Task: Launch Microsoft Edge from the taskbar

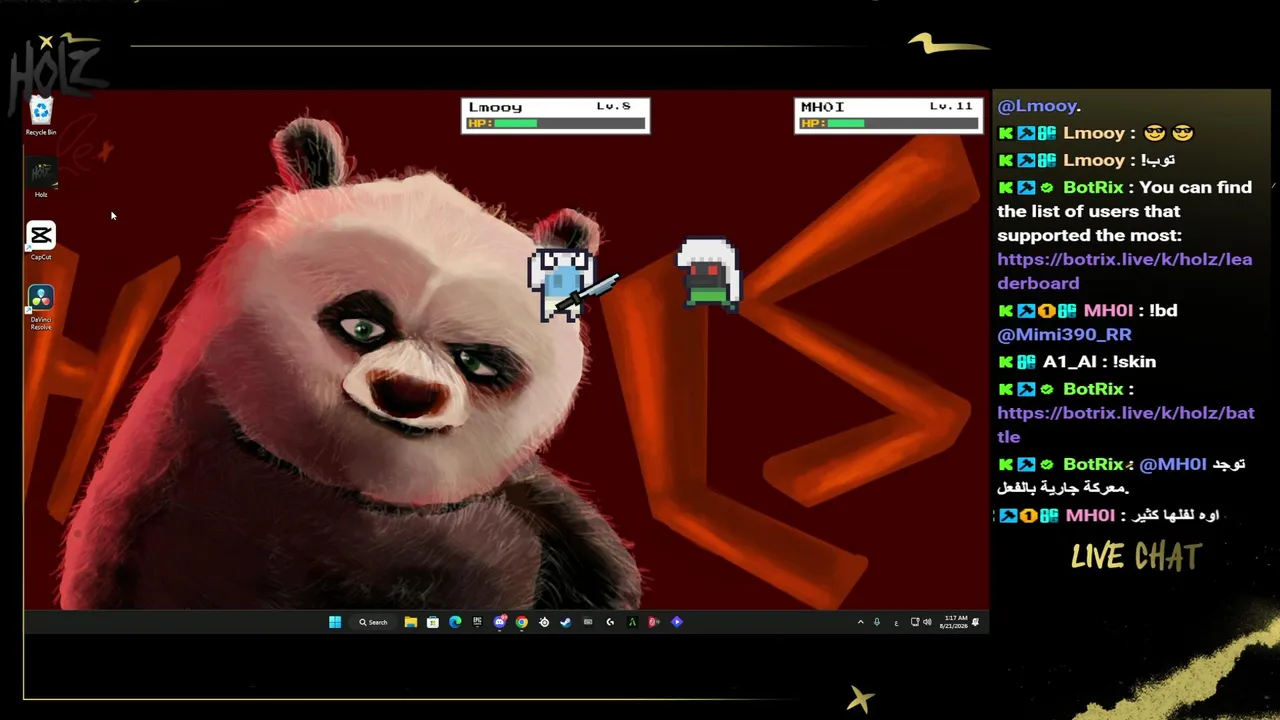Action: coord(455,622)
